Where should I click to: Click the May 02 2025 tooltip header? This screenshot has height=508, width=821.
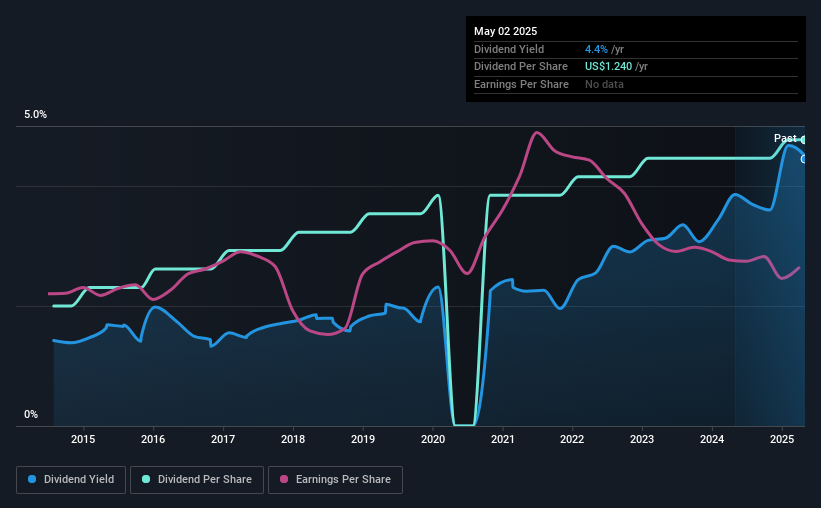[505, 31]
